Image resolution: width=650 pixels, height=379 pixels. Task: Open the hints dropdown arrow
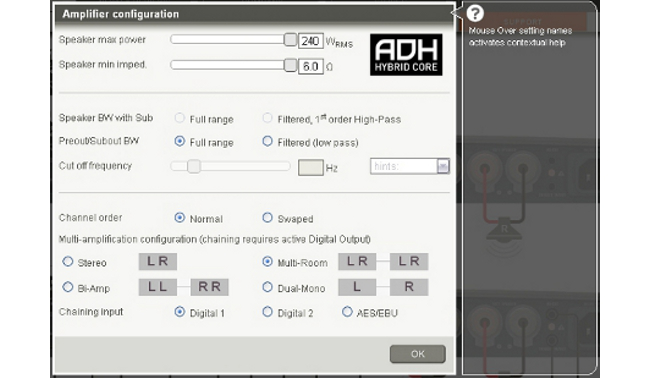click(x=443, y=166)
